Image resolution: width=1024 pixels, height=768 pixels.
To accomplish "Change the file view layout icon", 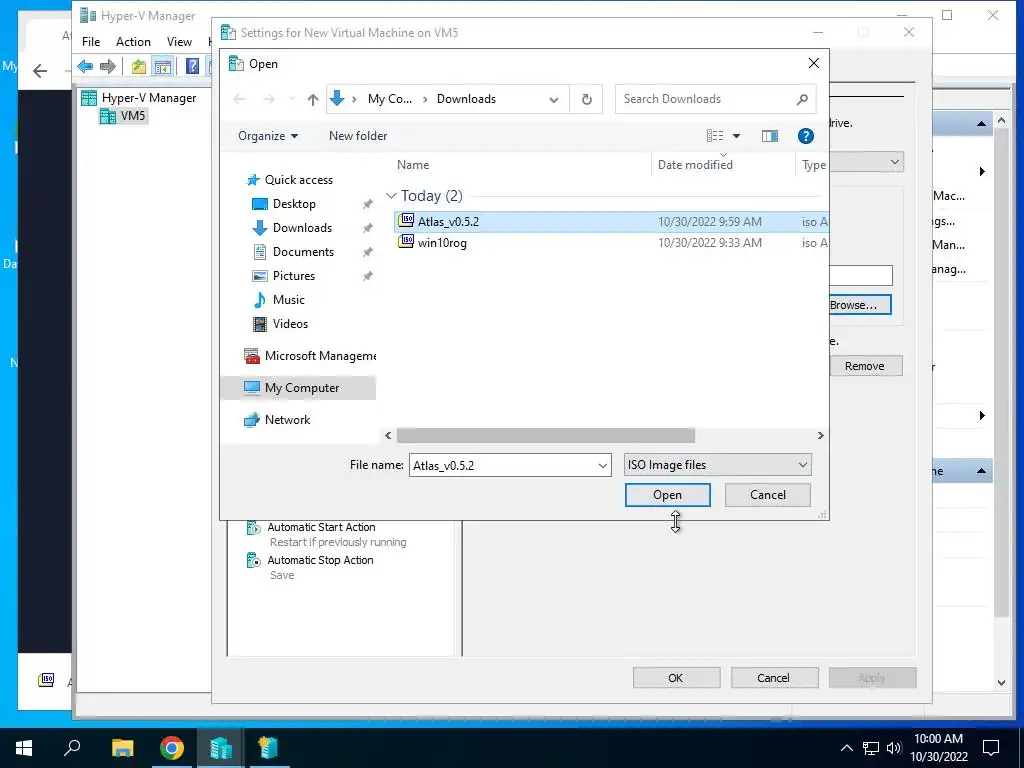I will click(715, 136).
